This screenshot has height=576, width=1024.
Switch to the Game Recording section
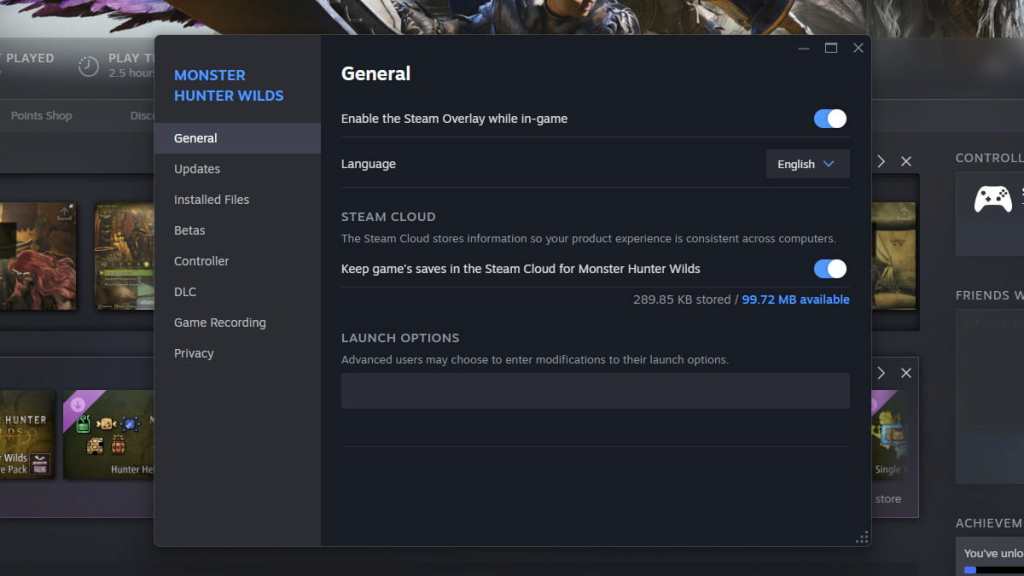coord(219,322)
